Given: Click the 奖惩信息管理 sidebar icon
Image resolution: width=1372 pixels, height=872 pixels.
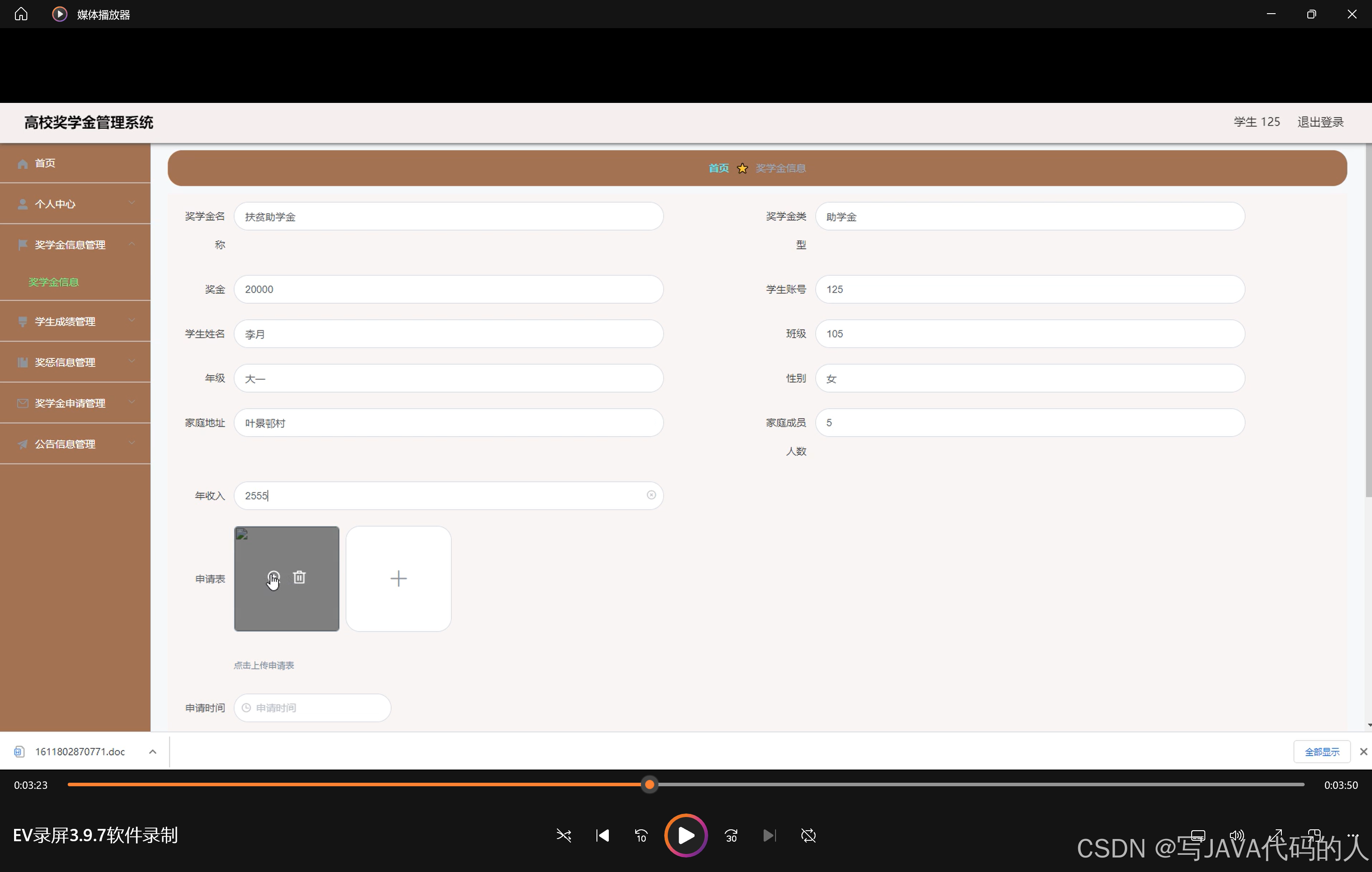Looking at the screenshot, I should (23, 363).
